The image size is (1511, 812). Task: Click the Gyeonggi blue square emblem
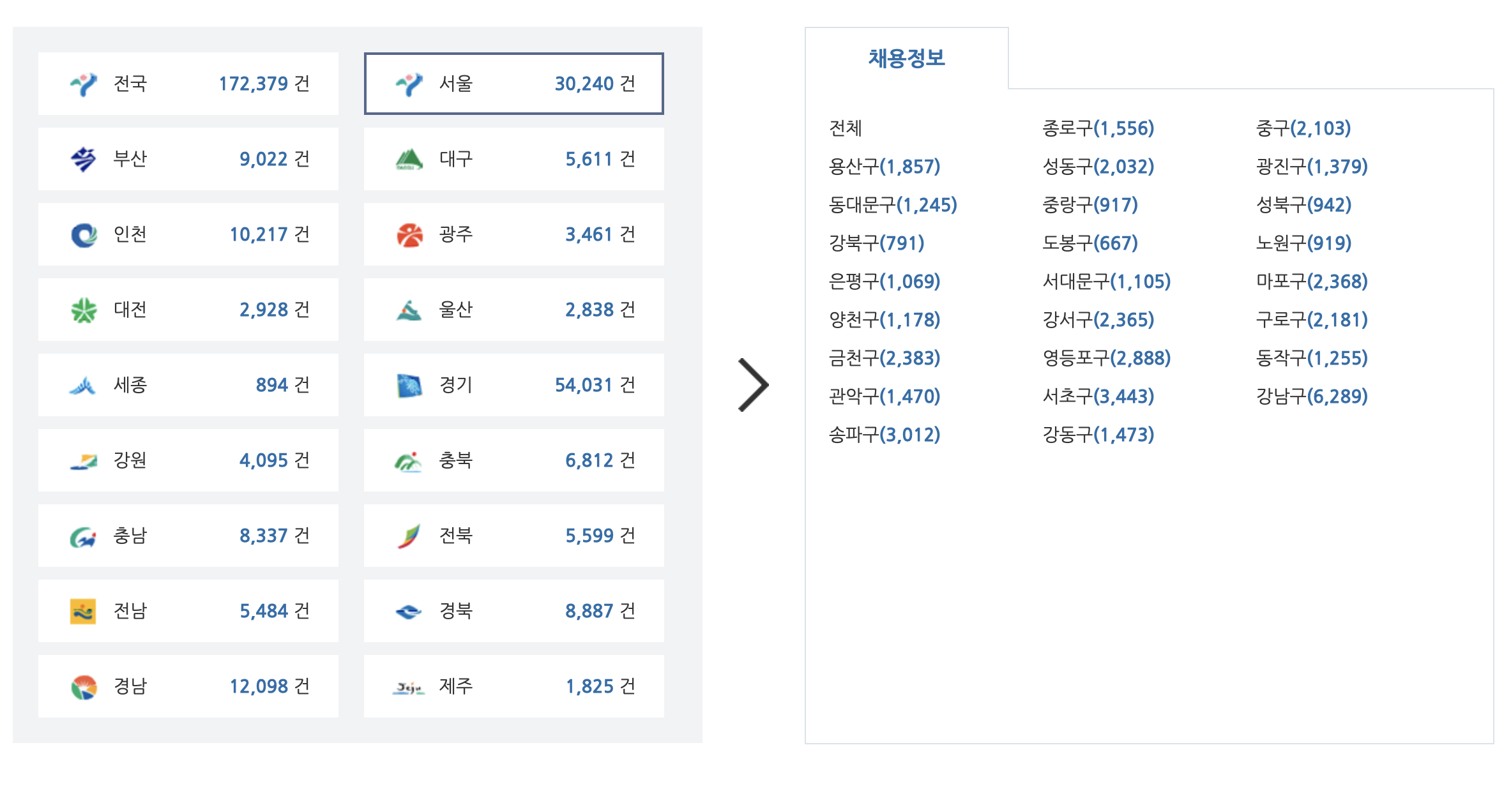pos(409,385)
